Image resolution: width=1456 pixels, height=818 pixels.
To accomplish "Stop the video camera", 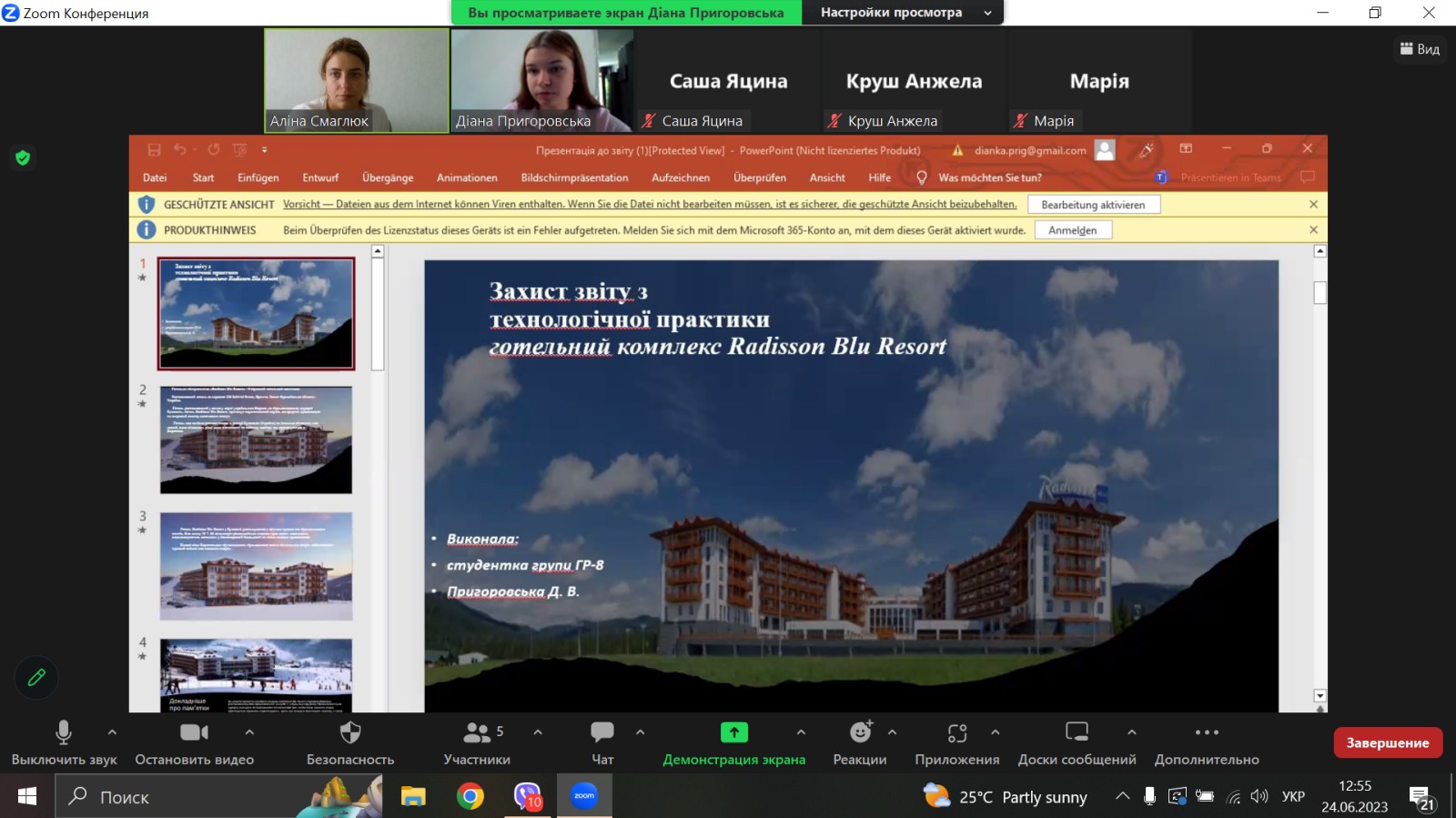I will click(194, 742).
